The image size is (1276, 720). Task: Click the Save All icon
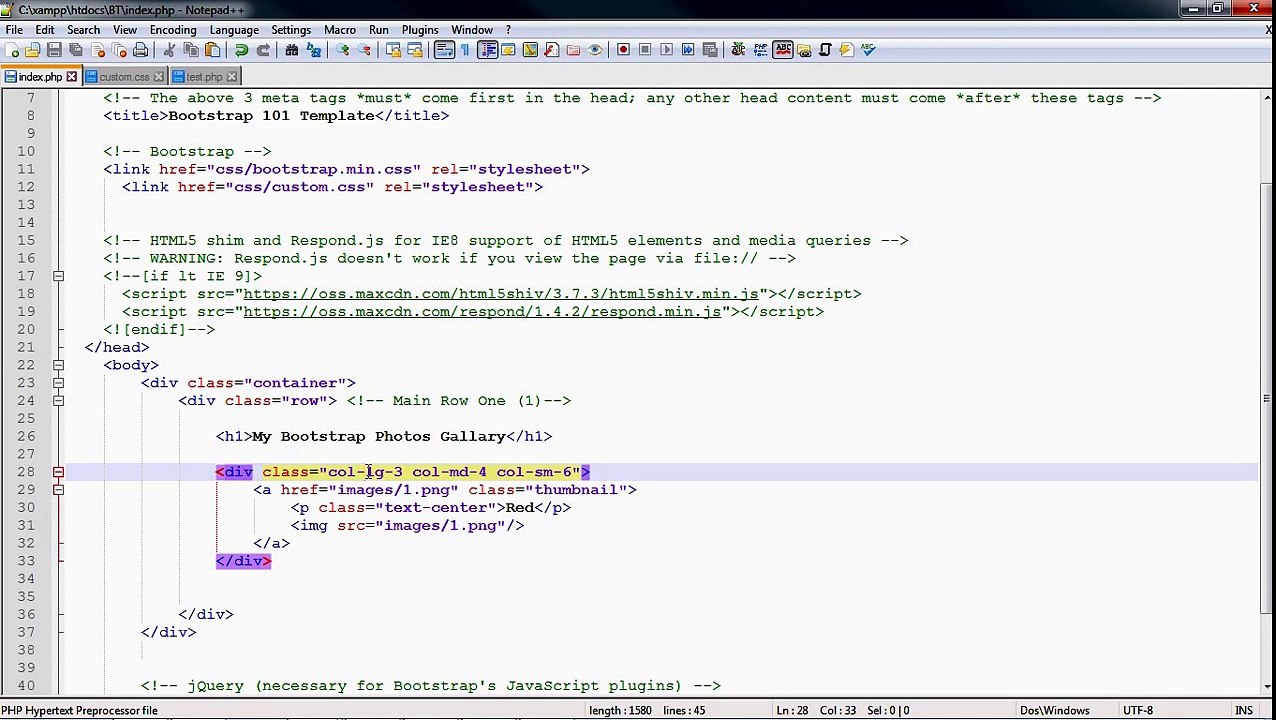[x=76, y=50]
